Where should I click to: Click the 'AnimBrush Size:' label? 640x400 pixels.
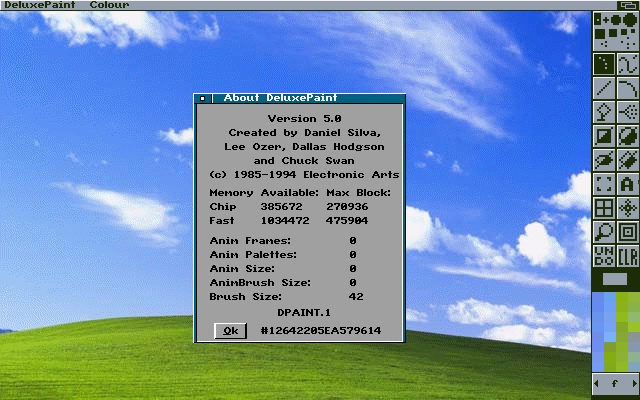pyautogui.click(x=260, y=282)
